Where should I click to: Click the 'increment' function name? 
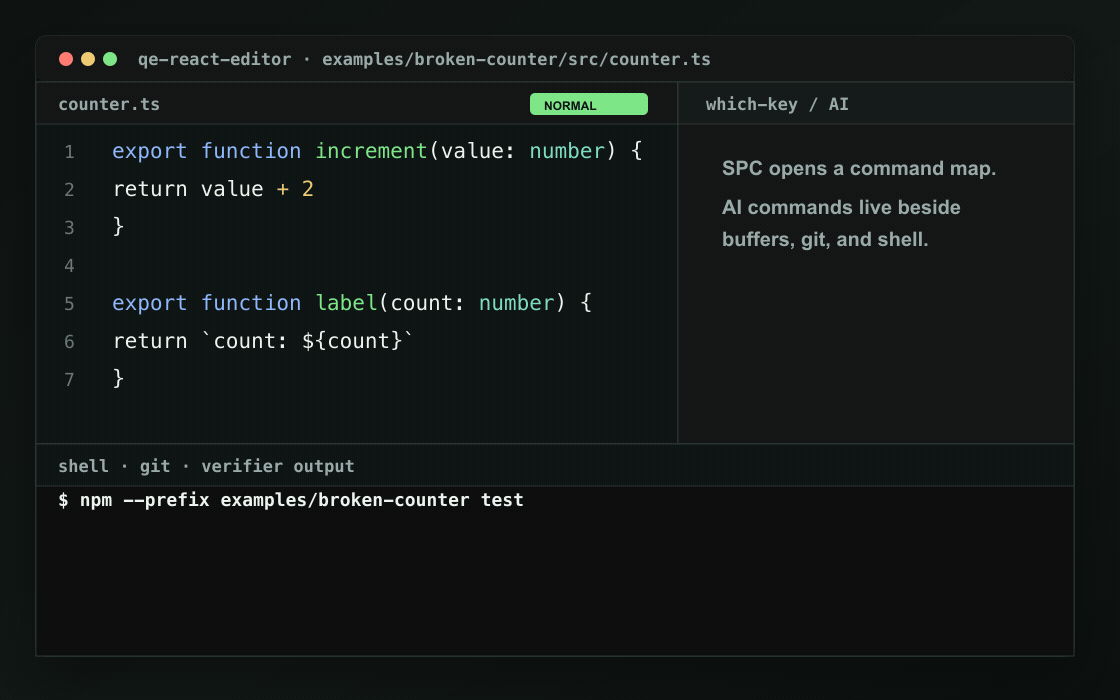click(371, 151)
